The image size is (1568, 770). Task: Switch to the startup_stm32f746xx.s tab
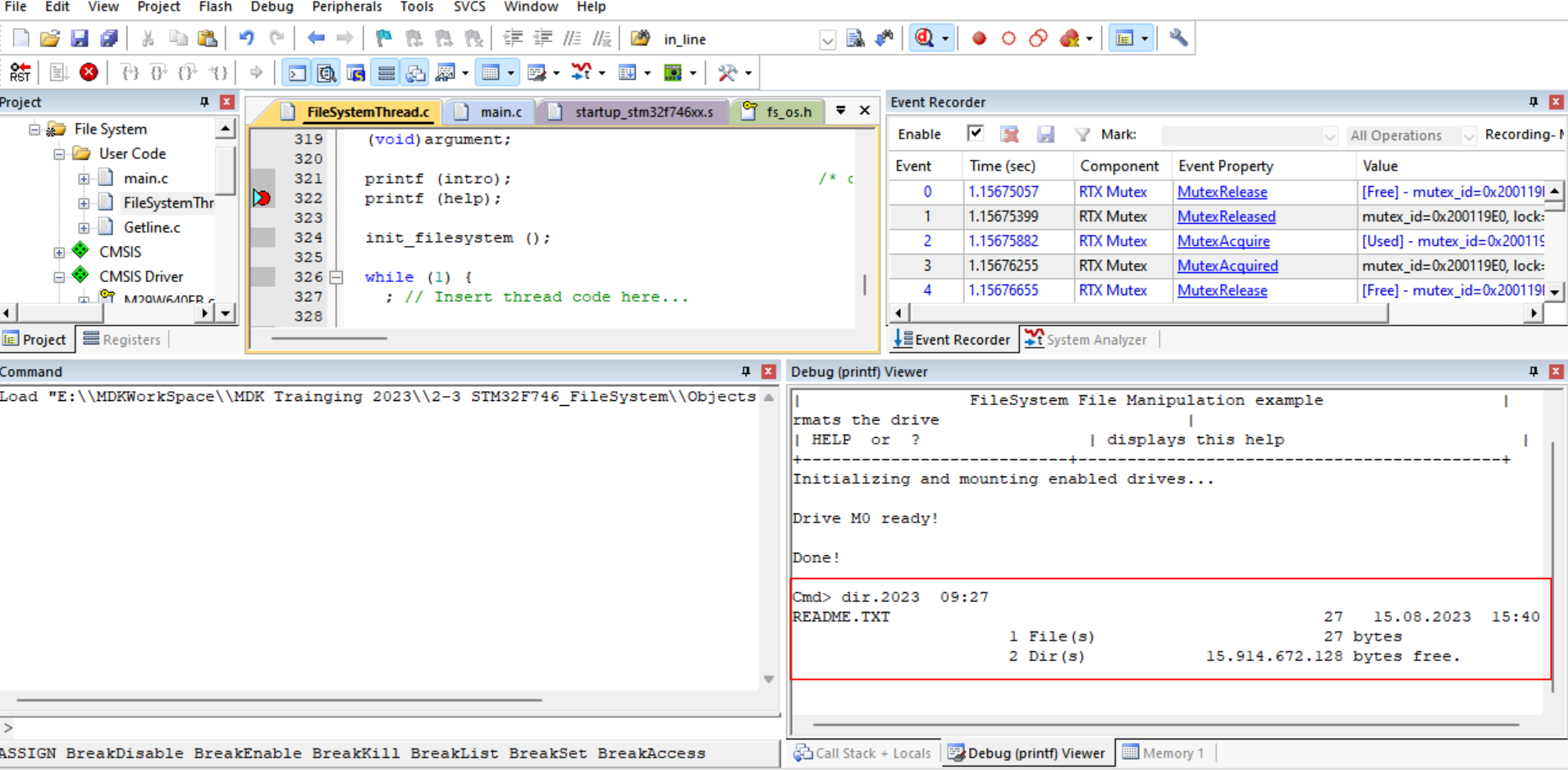pos(642,112)
